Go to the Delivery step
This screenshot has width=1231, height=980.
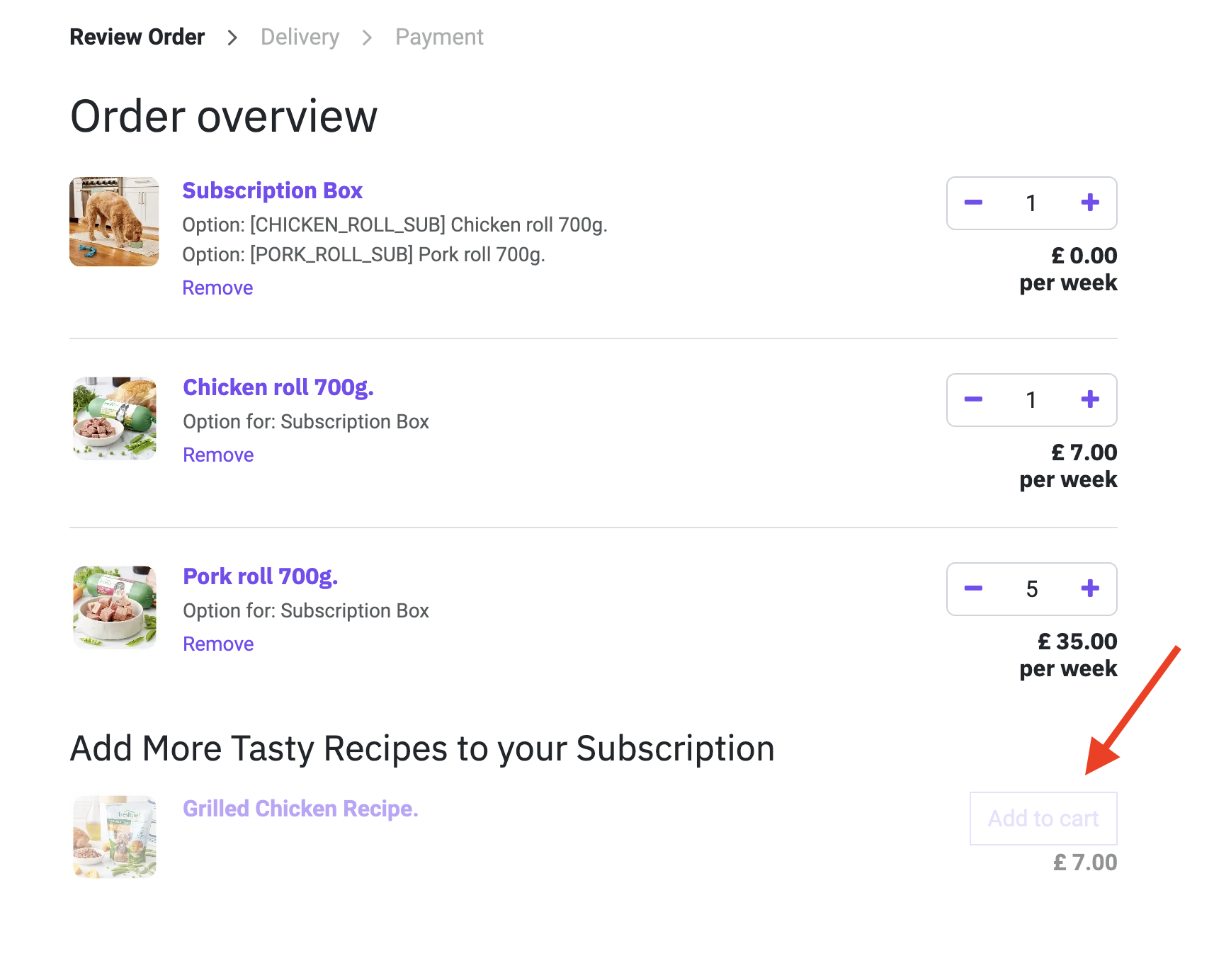click(300, 37)
